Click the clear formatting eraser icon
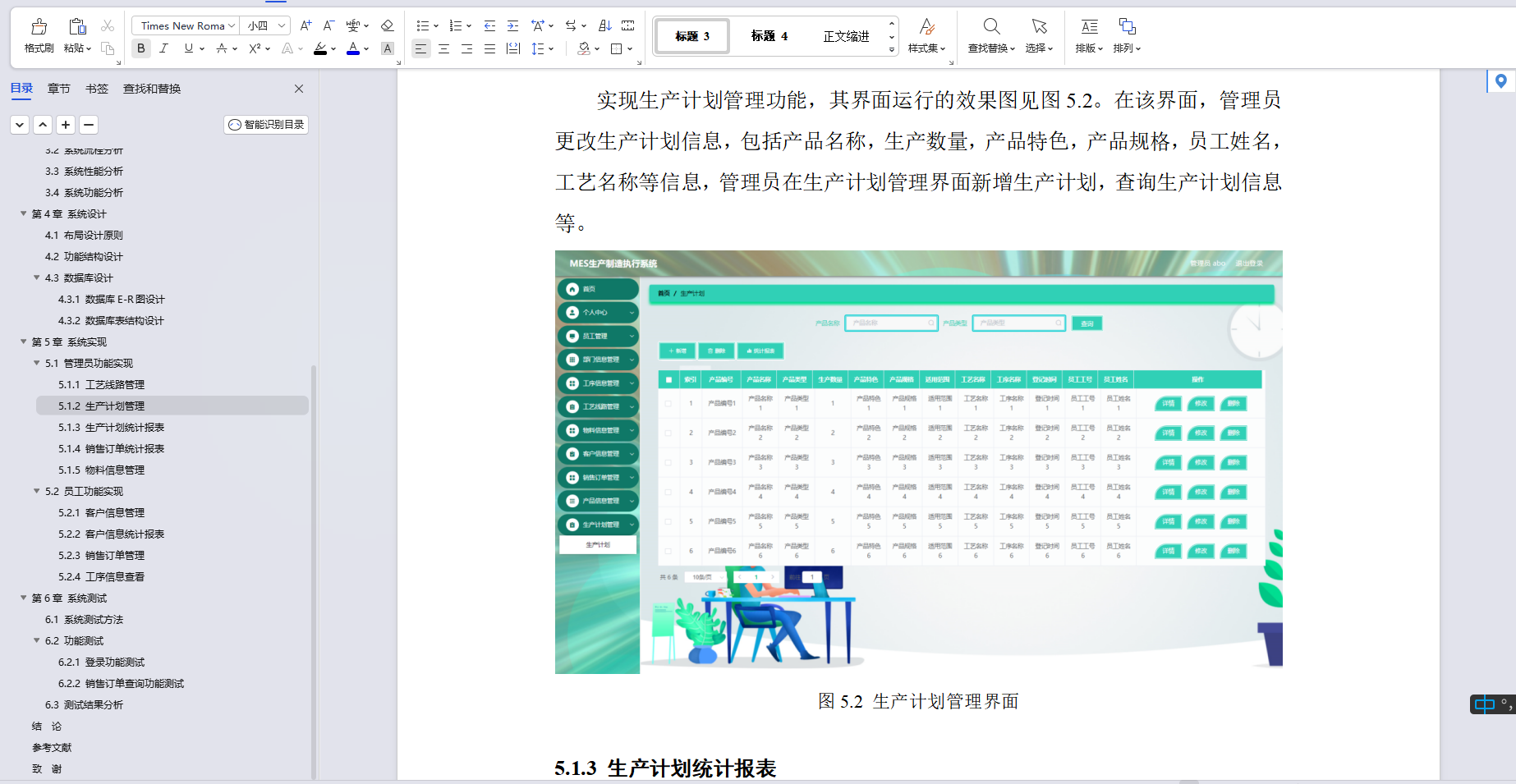Image resolution: width=1516 pixels, height=784 pixels. coord(387,25)
